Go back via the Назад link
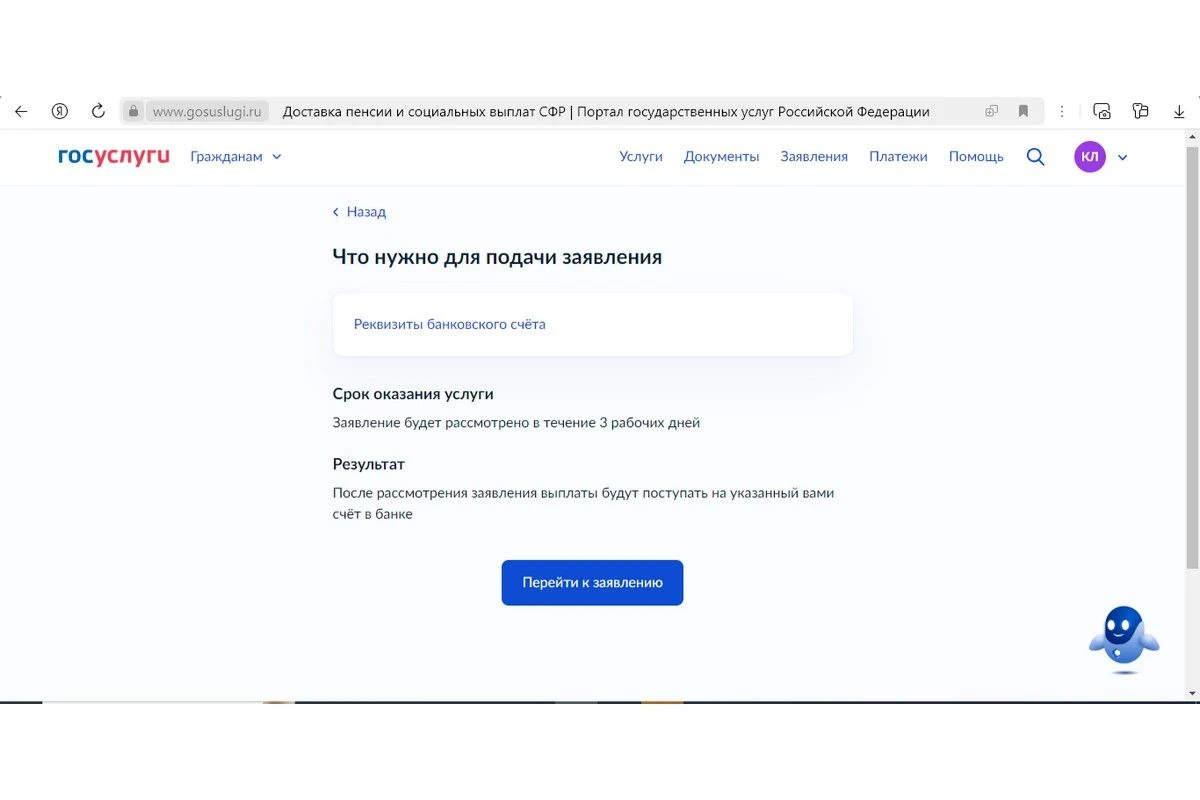This screenshot has height=800, width=1200. click(x=359, y=212)
